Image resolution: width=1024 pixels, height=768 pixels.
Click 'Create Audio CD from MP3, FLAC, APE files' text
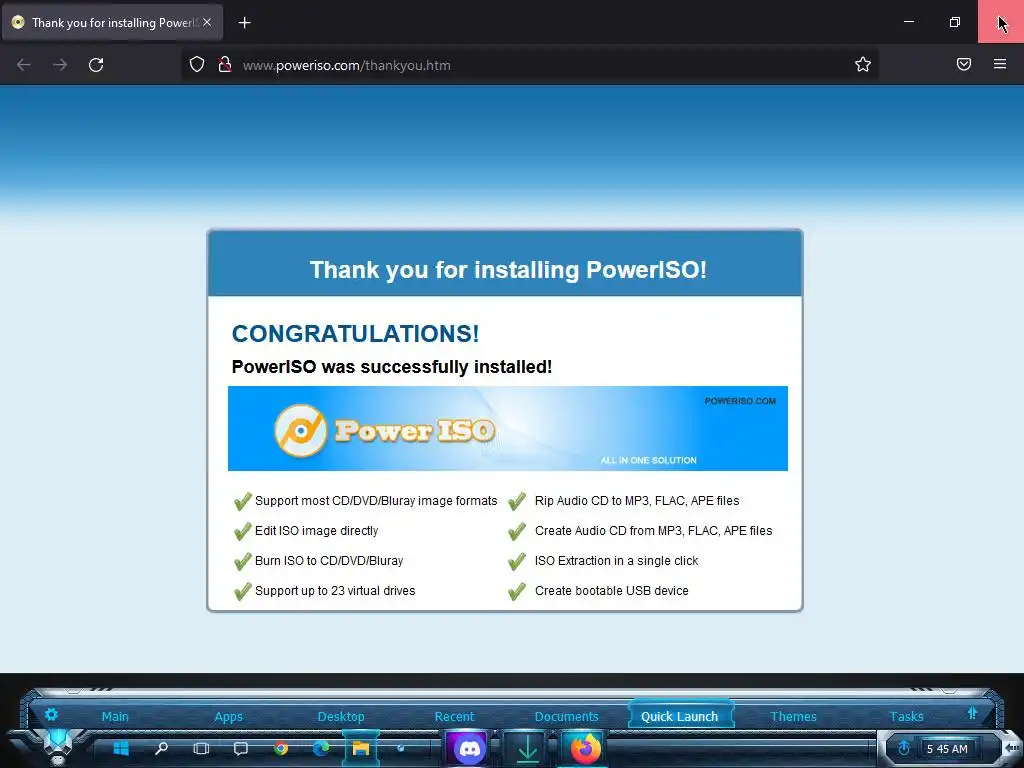tap(653, 530)
